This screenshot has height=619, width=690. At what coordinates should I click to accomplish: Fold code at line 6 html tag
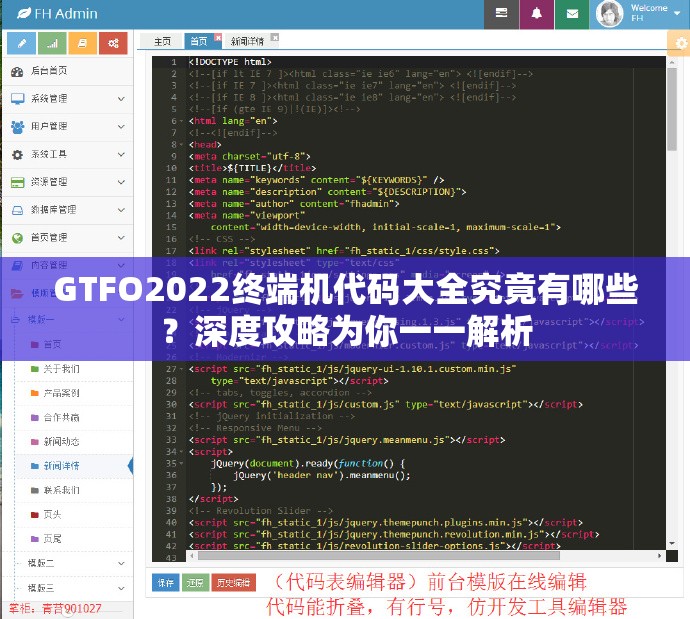coord(181,121)
